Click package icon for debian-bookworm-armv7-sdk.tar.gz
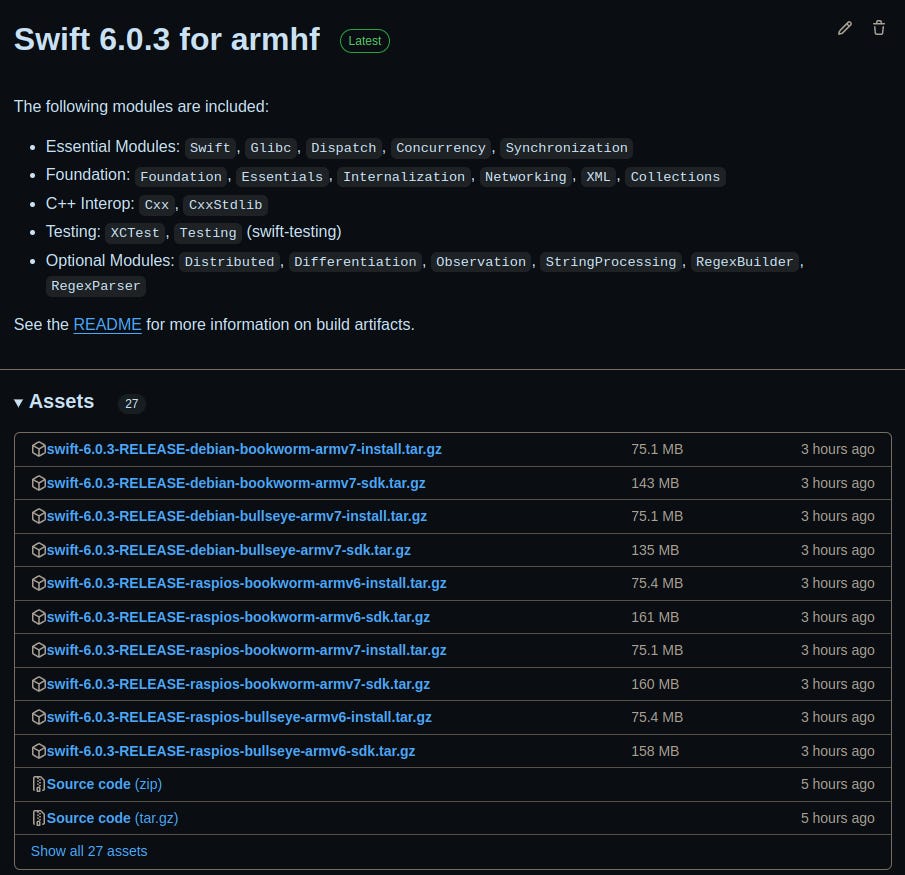The image size is (905, 875). coord(39,483)
